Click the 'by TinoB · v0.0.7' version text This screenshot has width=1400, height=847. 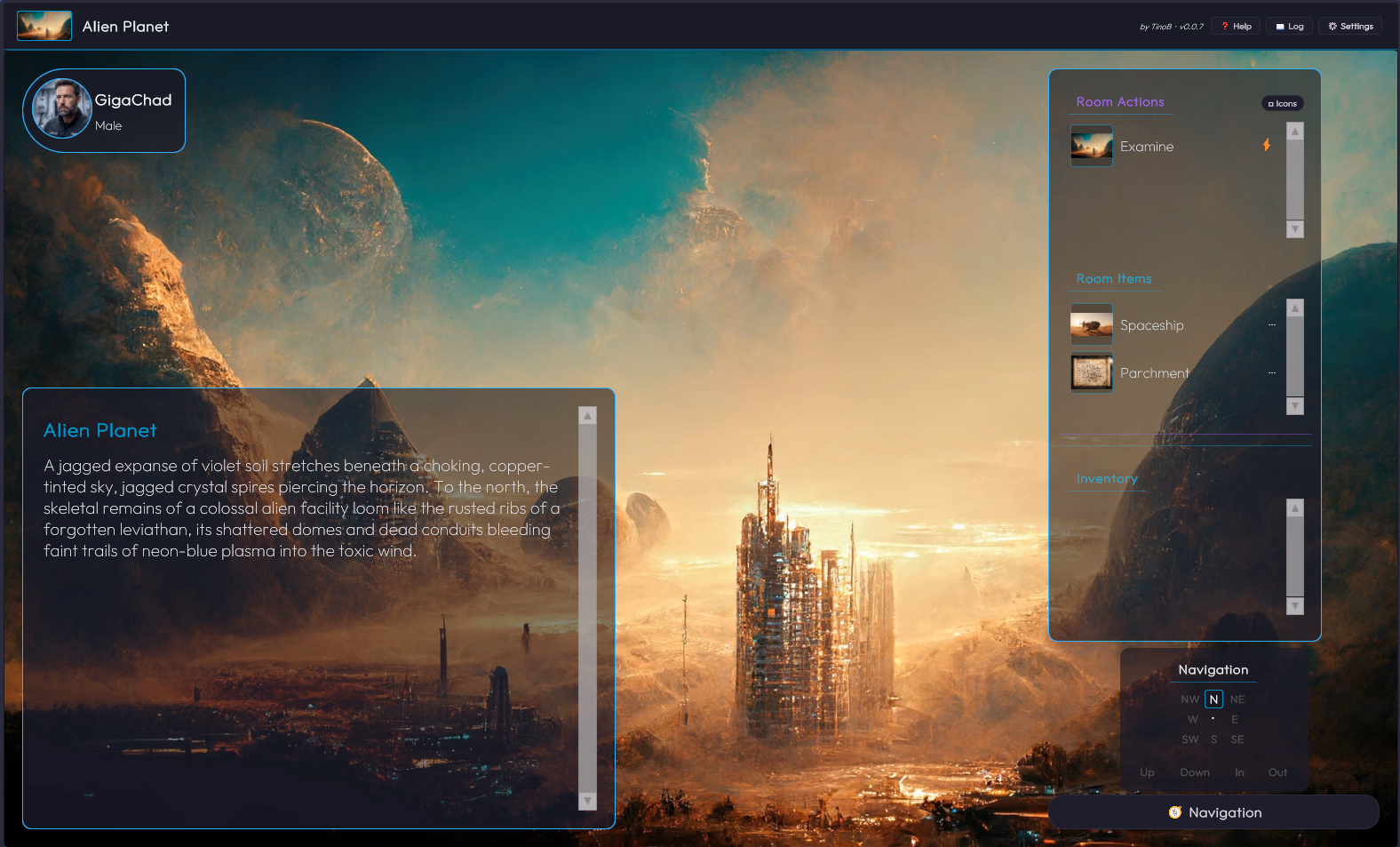1172,27
